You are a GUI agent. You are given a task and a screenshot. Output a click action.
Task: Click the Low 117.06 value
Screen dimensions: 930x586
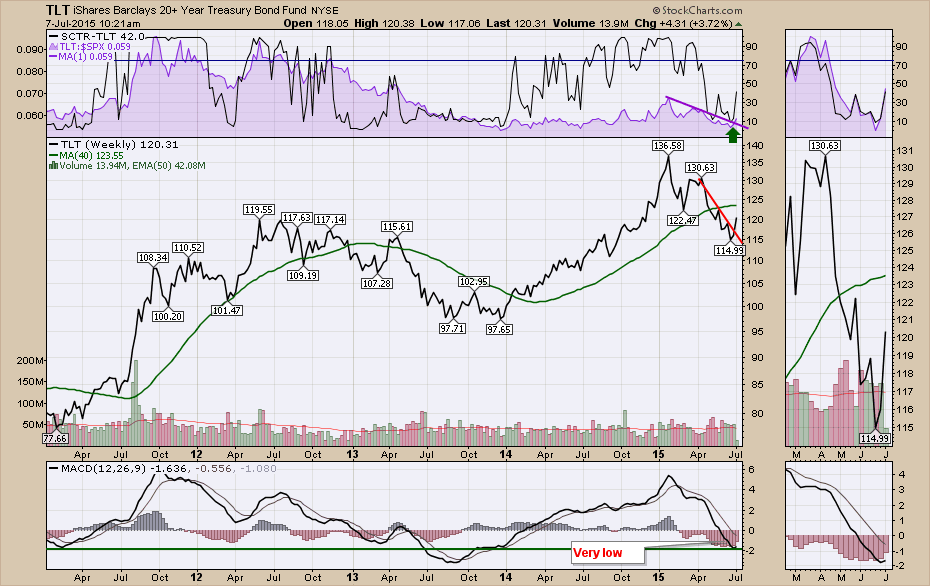449,23
